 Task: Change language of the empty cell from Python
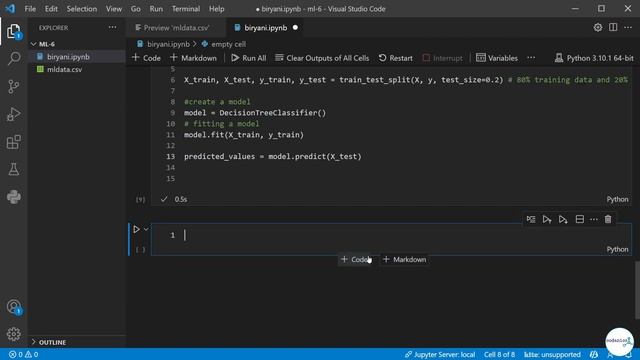tap(617, 249)
